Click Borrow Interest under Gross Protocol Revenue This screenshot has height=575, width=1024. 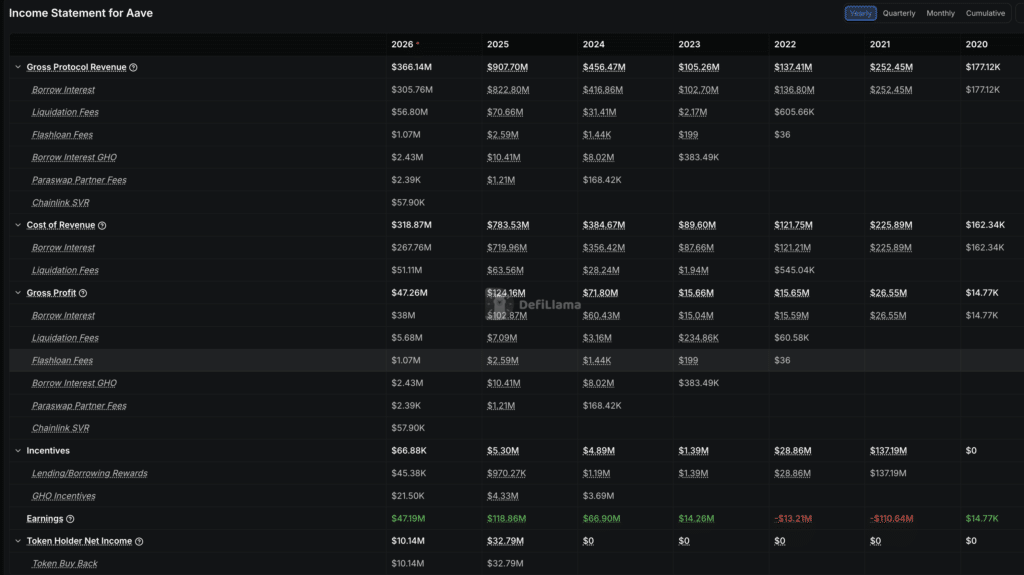coord(63,90)
